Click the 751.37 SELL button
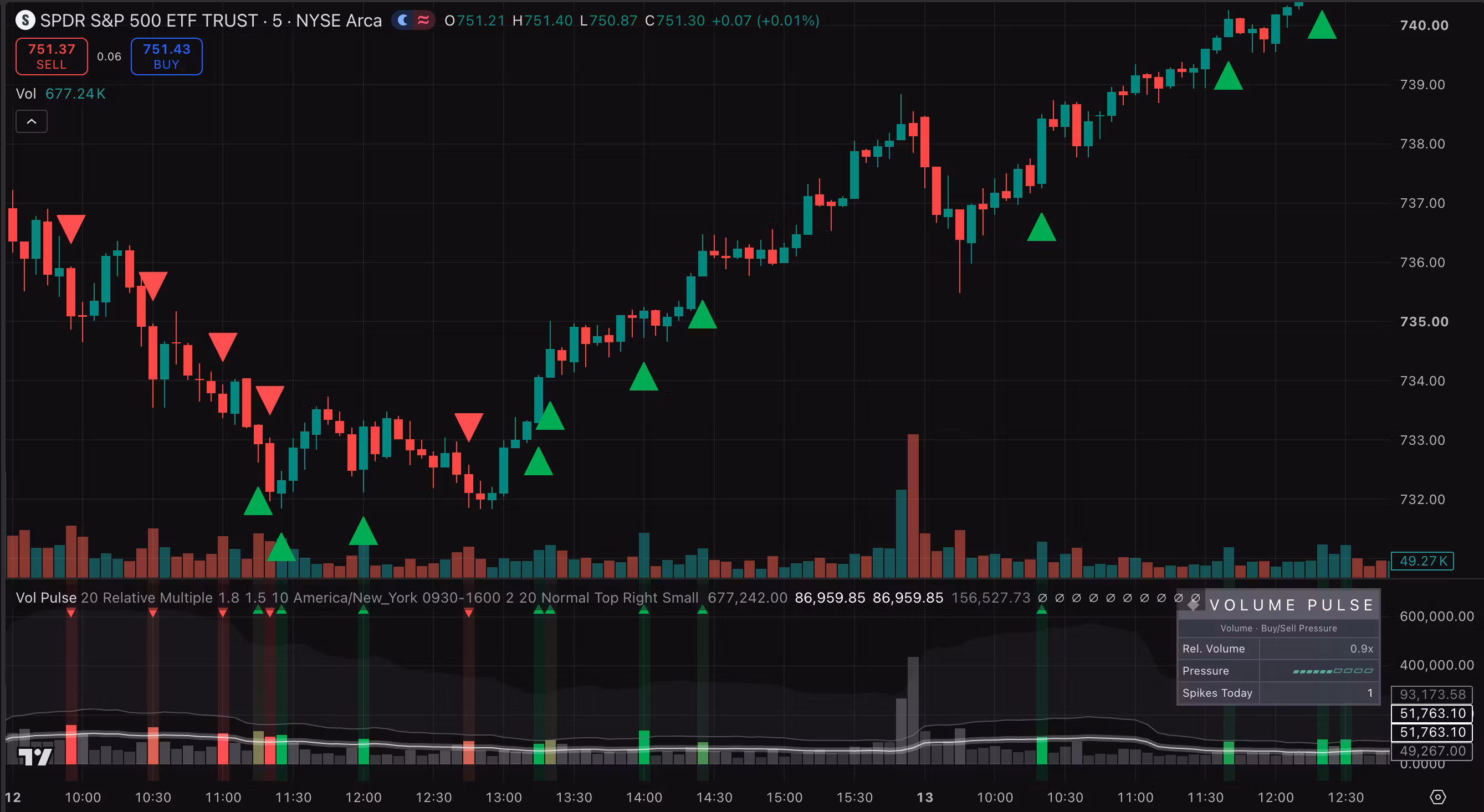Image resolution: width=1484 pixels, height=812 pixels. click(52, 56)
